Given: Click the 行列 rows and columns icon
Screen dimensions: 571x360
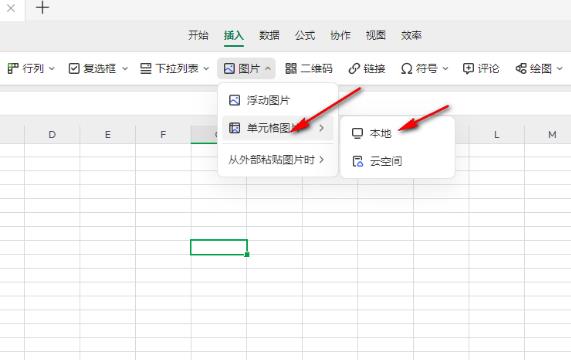Looking at the screenshot, I should pyautogui.click(x=13, y=68).
